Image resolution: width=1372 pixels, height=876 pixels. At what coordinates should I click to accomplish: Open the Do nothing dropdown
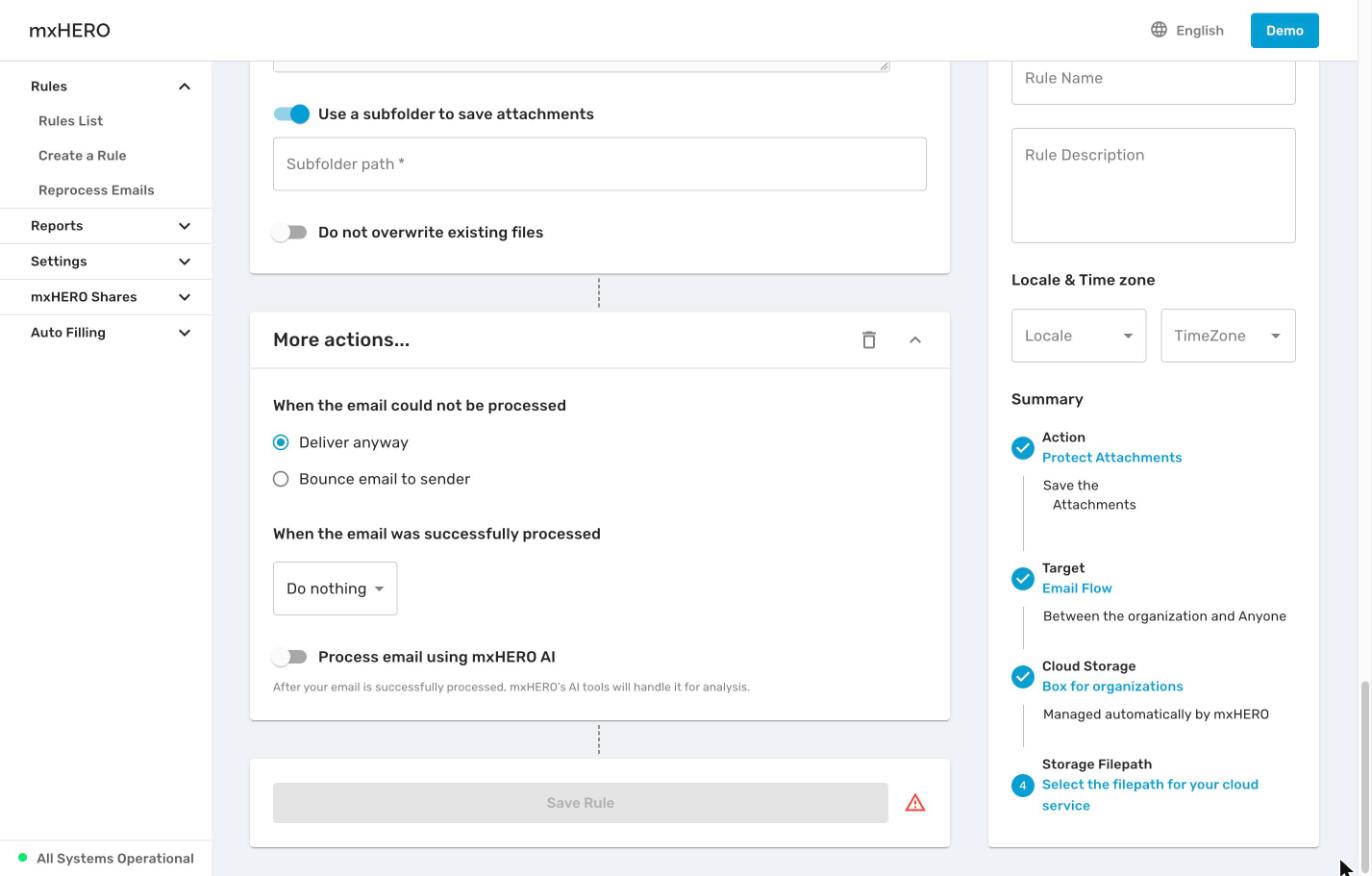click(x=335, y=589)
